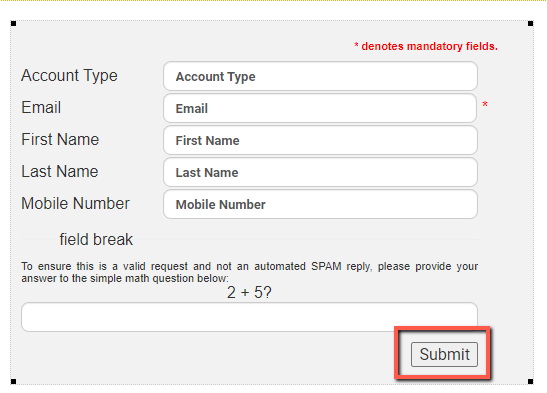547x393 pixels.
Task: Click the Last Name input field
Action: coord(320,173)
